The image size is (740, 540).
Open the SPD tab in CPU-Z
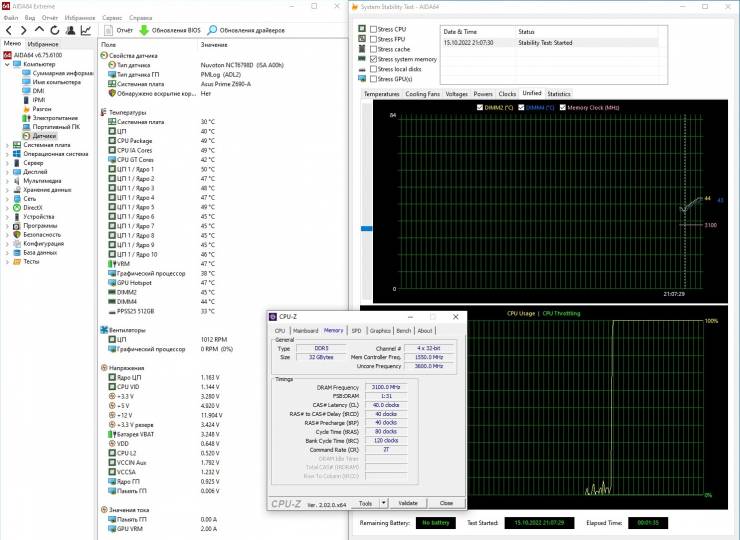(356, 331)
